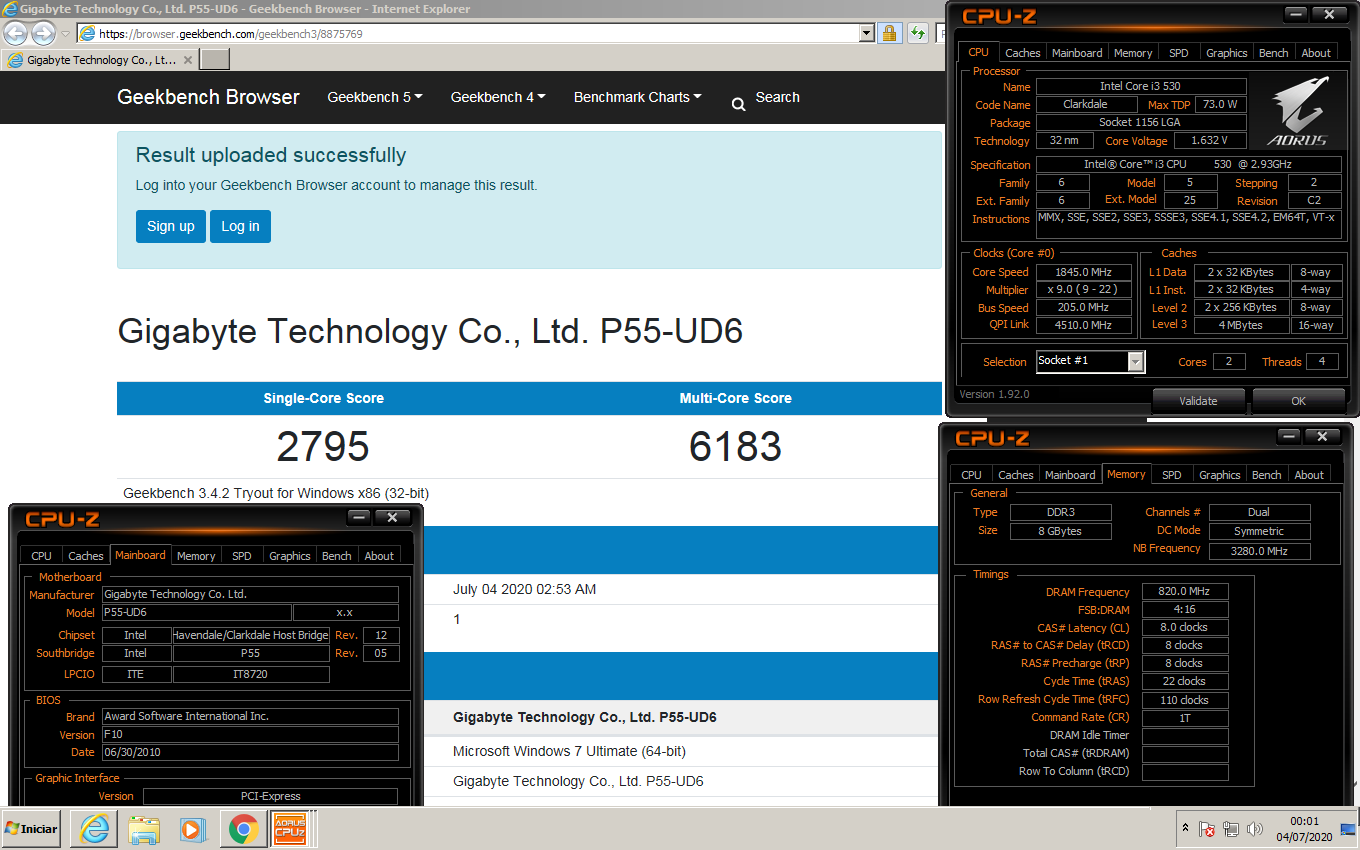Screen dimensions: 1360x850
Task: Click the OK button in CPU-Z CPU window
Action: (x=1298, y=401)
